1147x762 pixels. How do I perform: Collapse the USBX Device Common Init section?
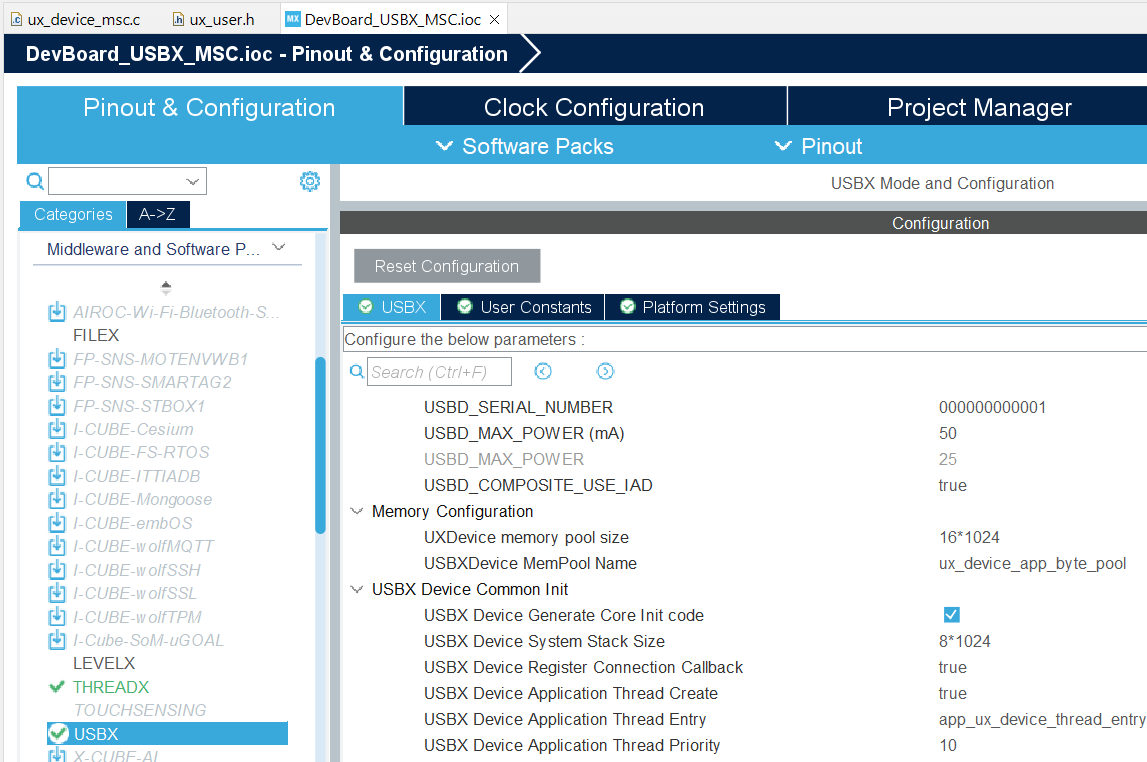pyautogui.click(x=356, y=589)
